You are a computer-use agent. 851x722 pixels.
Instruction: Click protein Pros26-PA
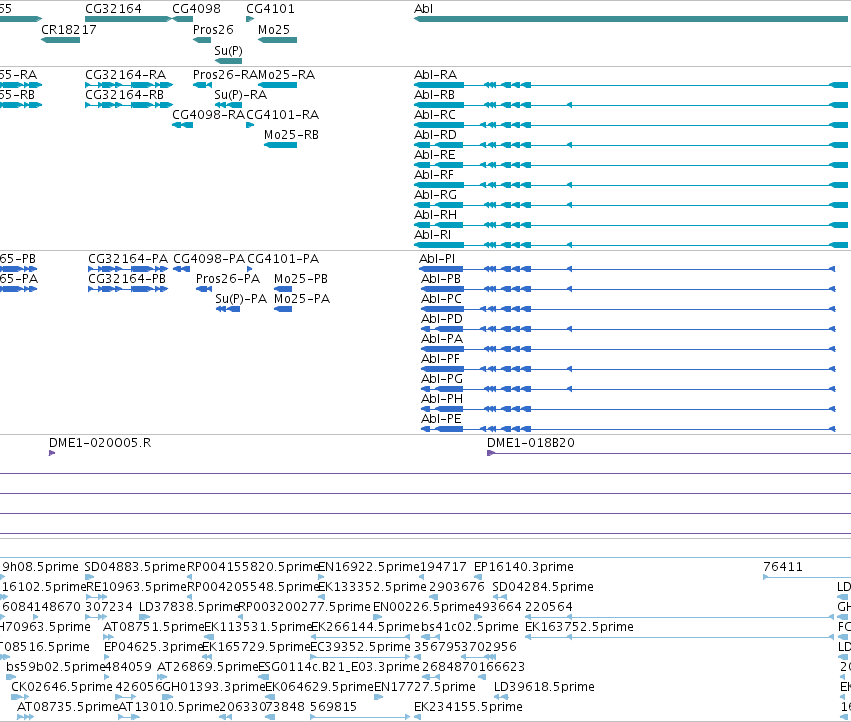coord(204,289)
